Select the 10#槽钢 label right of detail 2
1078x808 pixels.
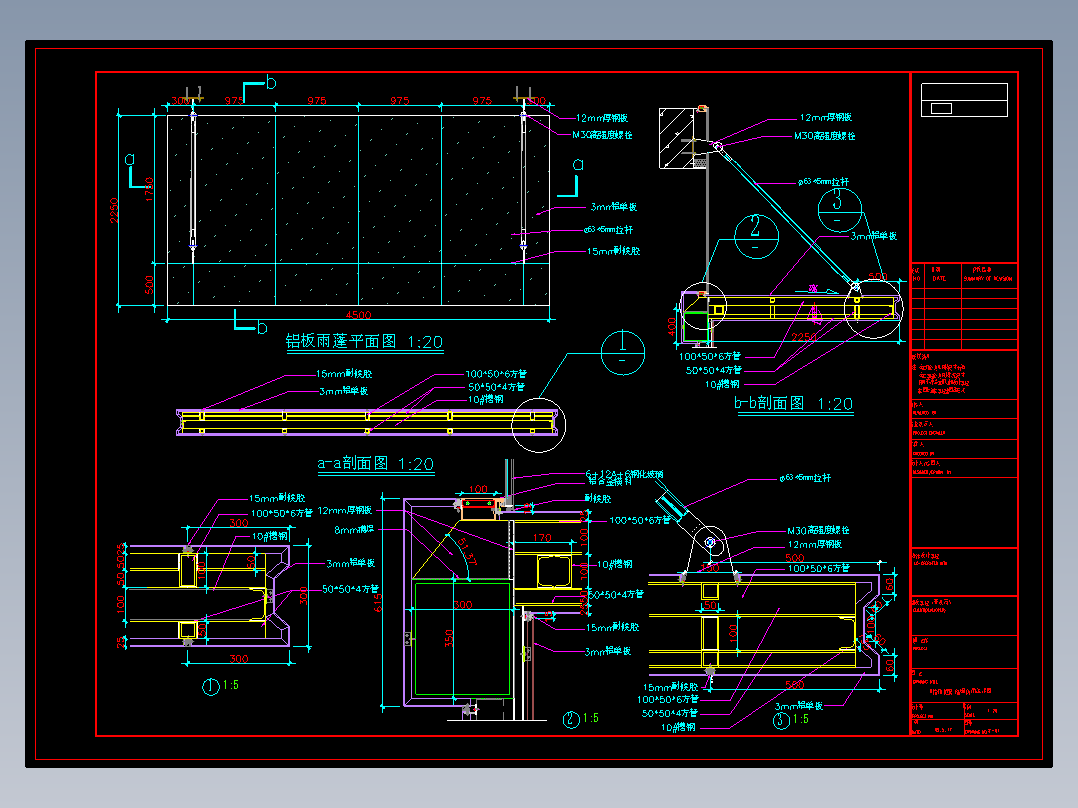tap(614, 564)
